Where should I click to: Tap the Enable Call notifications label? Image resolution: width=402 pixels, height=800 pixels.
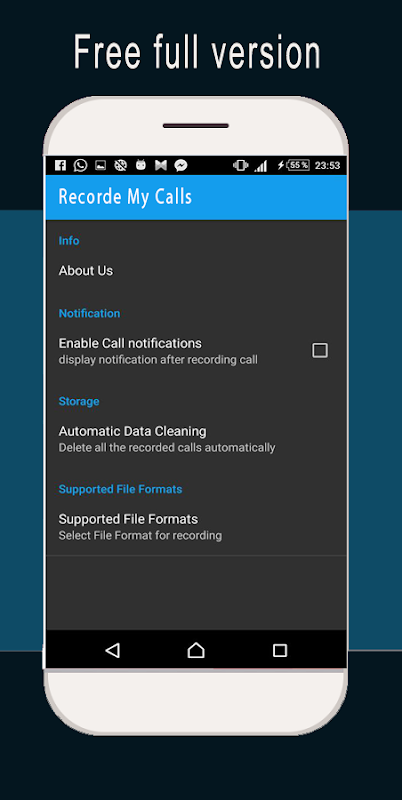(x=130, y=343)
